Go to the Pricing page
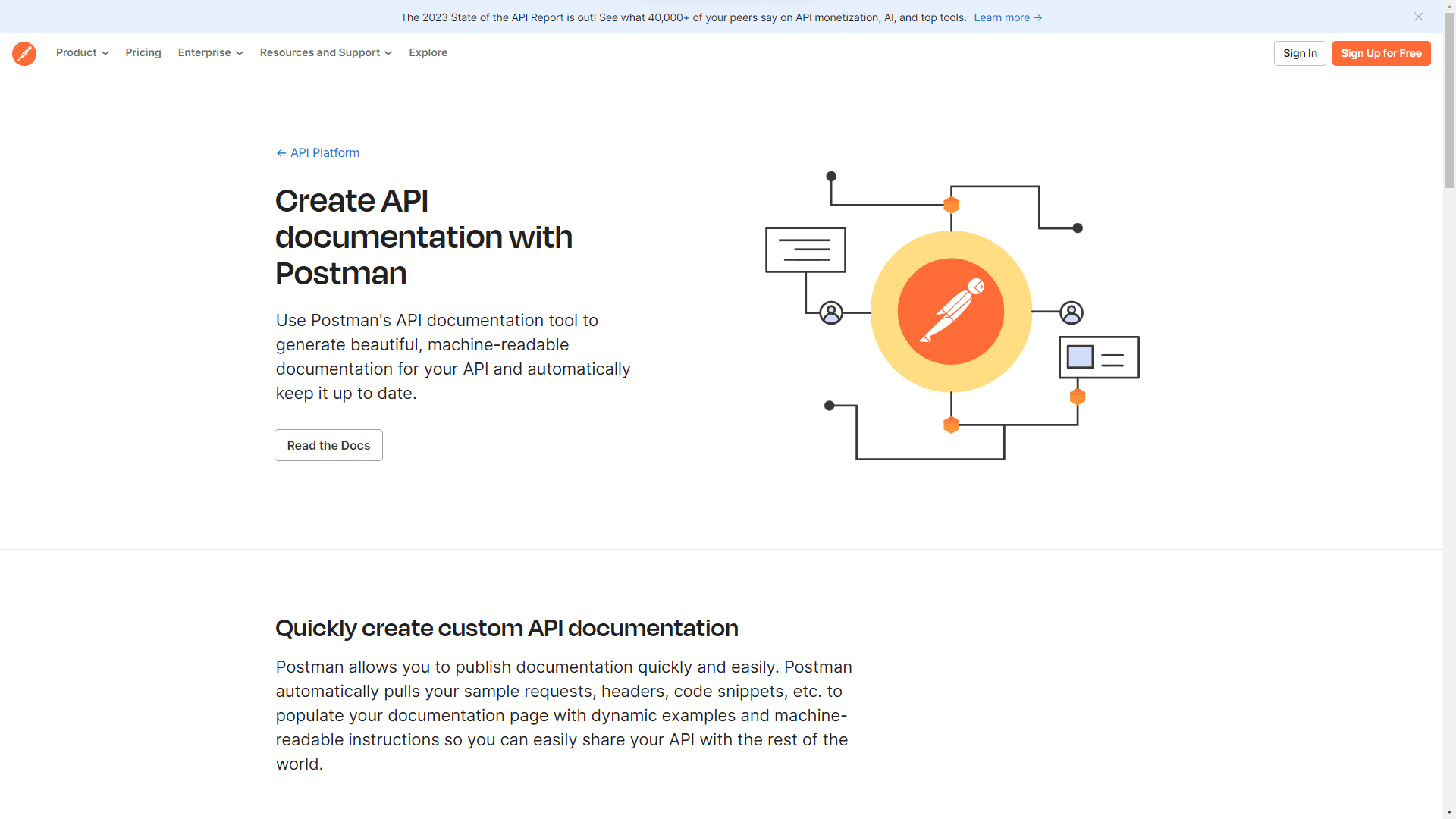 143,53
